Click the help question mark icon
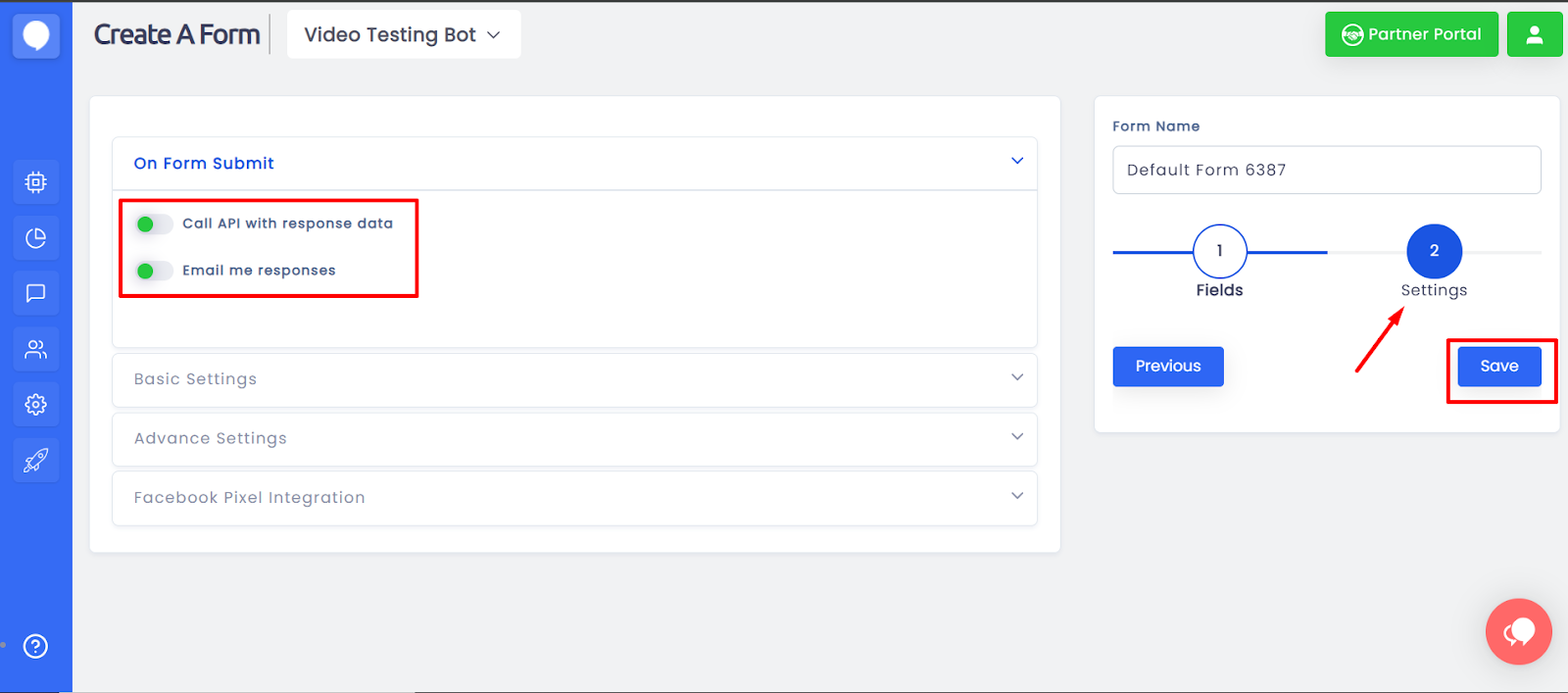 pyautogui.click(x=36, y=646)
